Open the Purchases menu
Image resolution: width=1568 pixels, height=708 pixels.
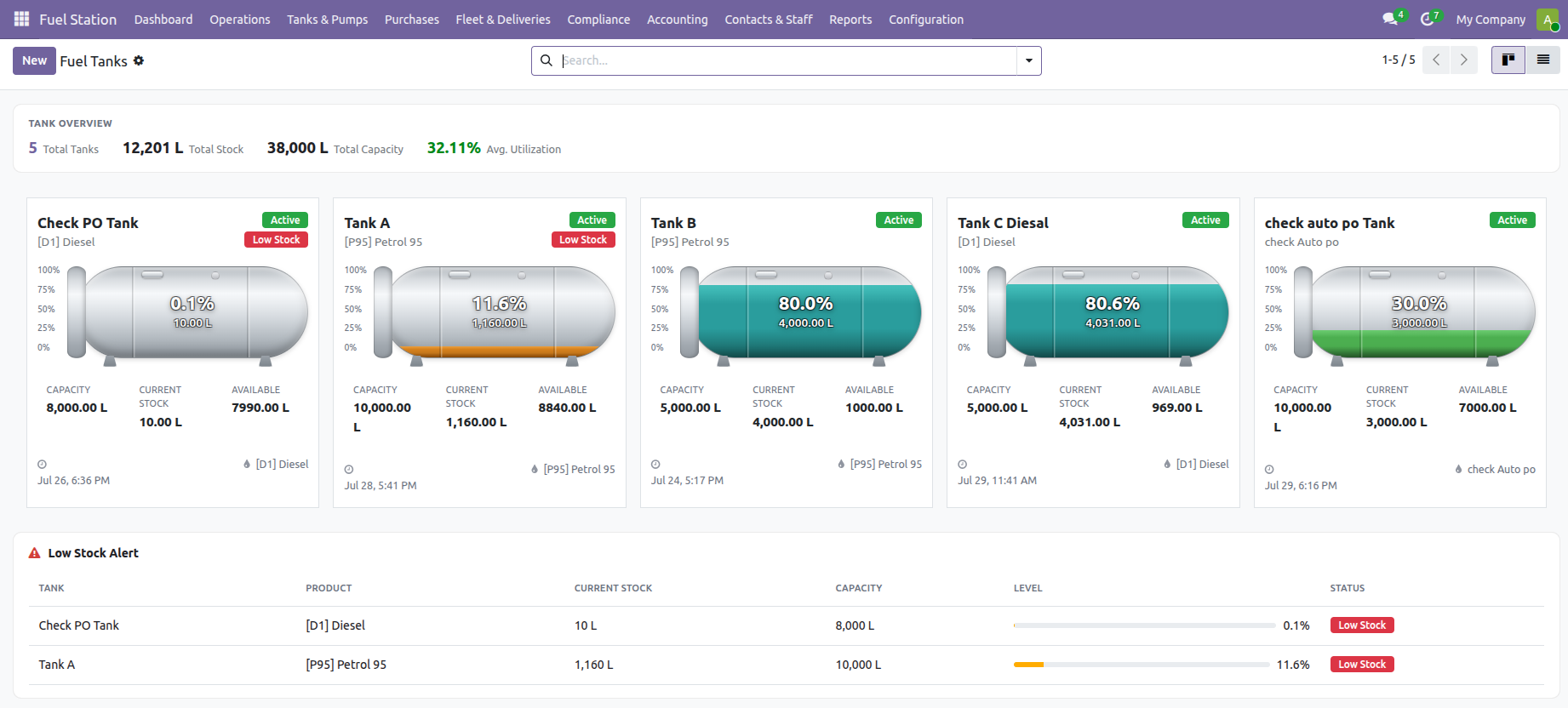click(412, 19)
